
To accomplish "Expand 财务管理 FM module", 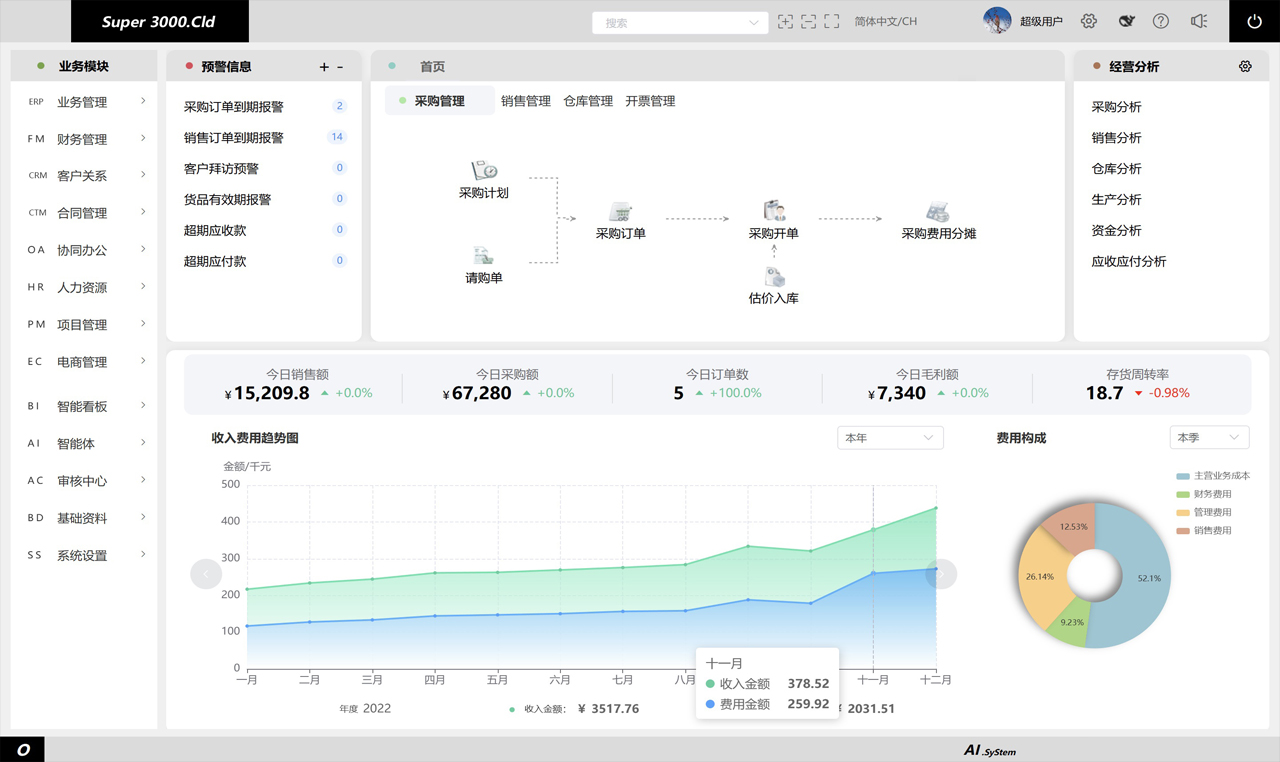I will (84, 139).
